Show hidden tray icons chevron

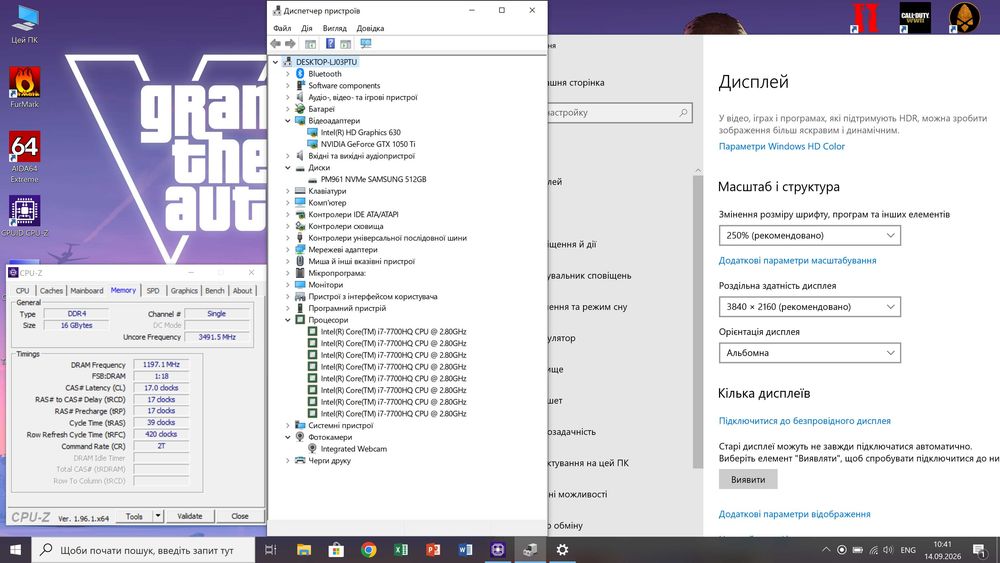click(x=826, y=550)
